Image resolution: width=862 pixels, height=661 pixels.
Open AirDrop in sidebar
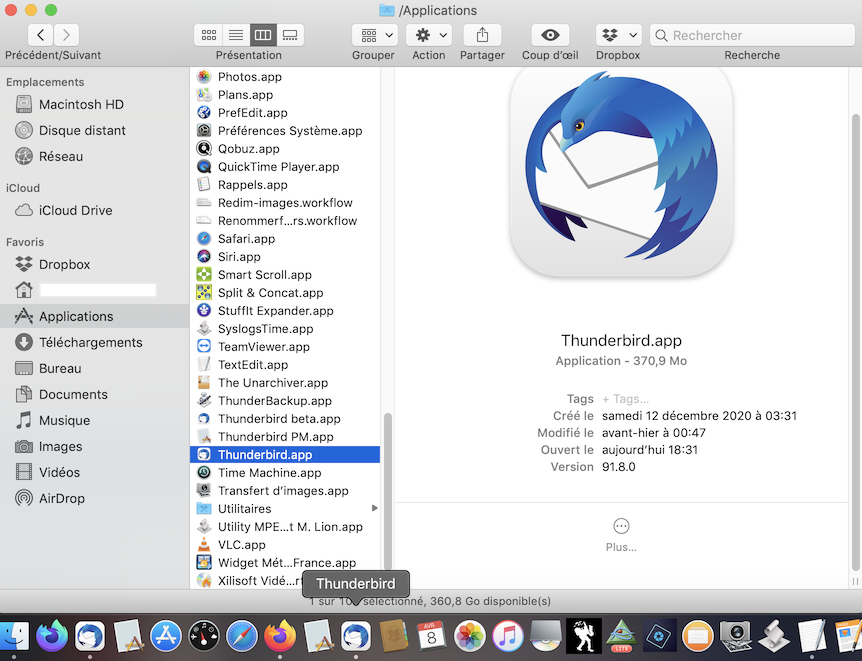pos(95,498)
